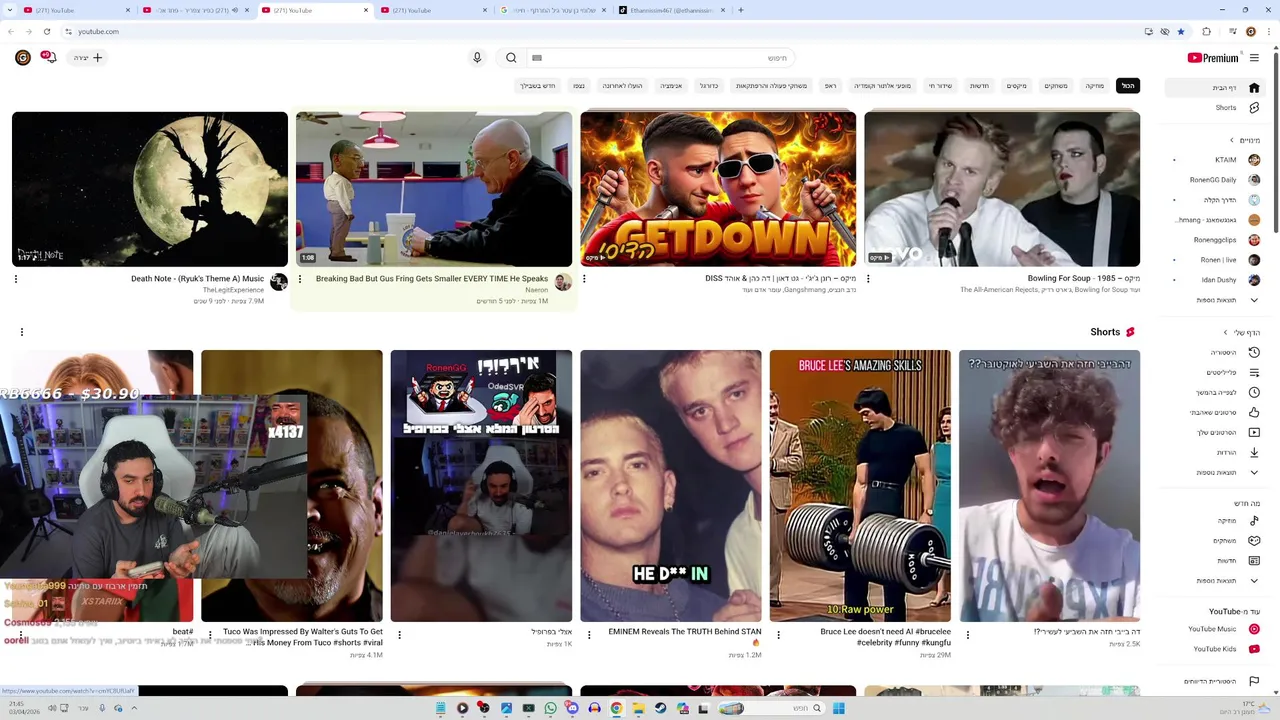Open playlists sidebar entry
This screenshot has height=720, width=1280.
click(x=1215, y=372)
